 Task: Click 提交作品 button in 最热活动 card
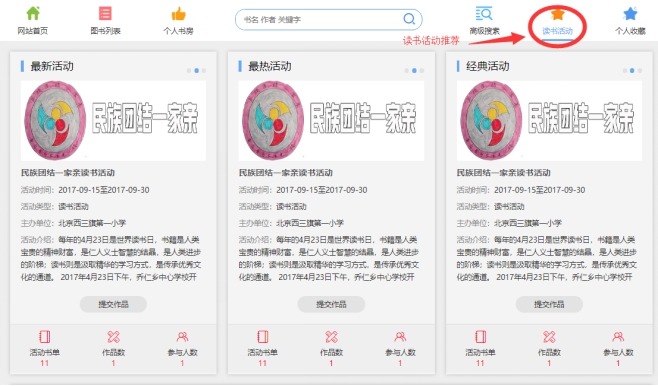click(x=331, y=304)
